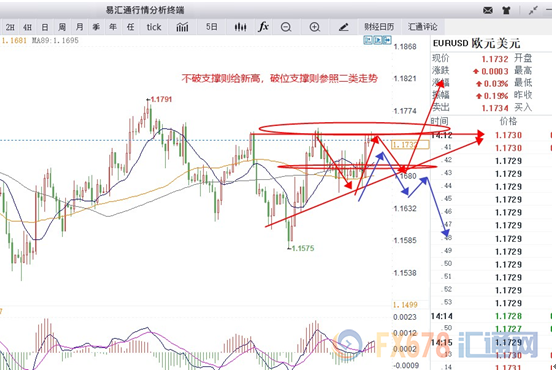Image resolution: width=556 pixels, height=381 pixels.
Task: Zoom in the chart with plus magnifier
Action: (x=315, y=27)
